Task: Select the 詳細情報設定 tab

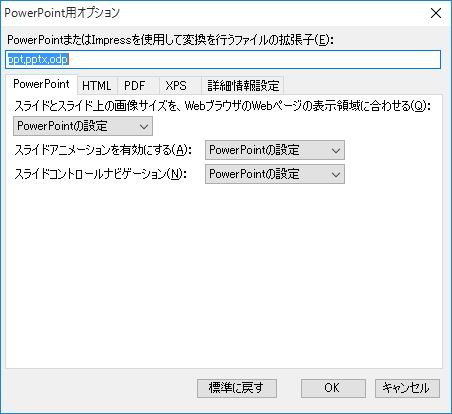Action: tap(243, 86)
